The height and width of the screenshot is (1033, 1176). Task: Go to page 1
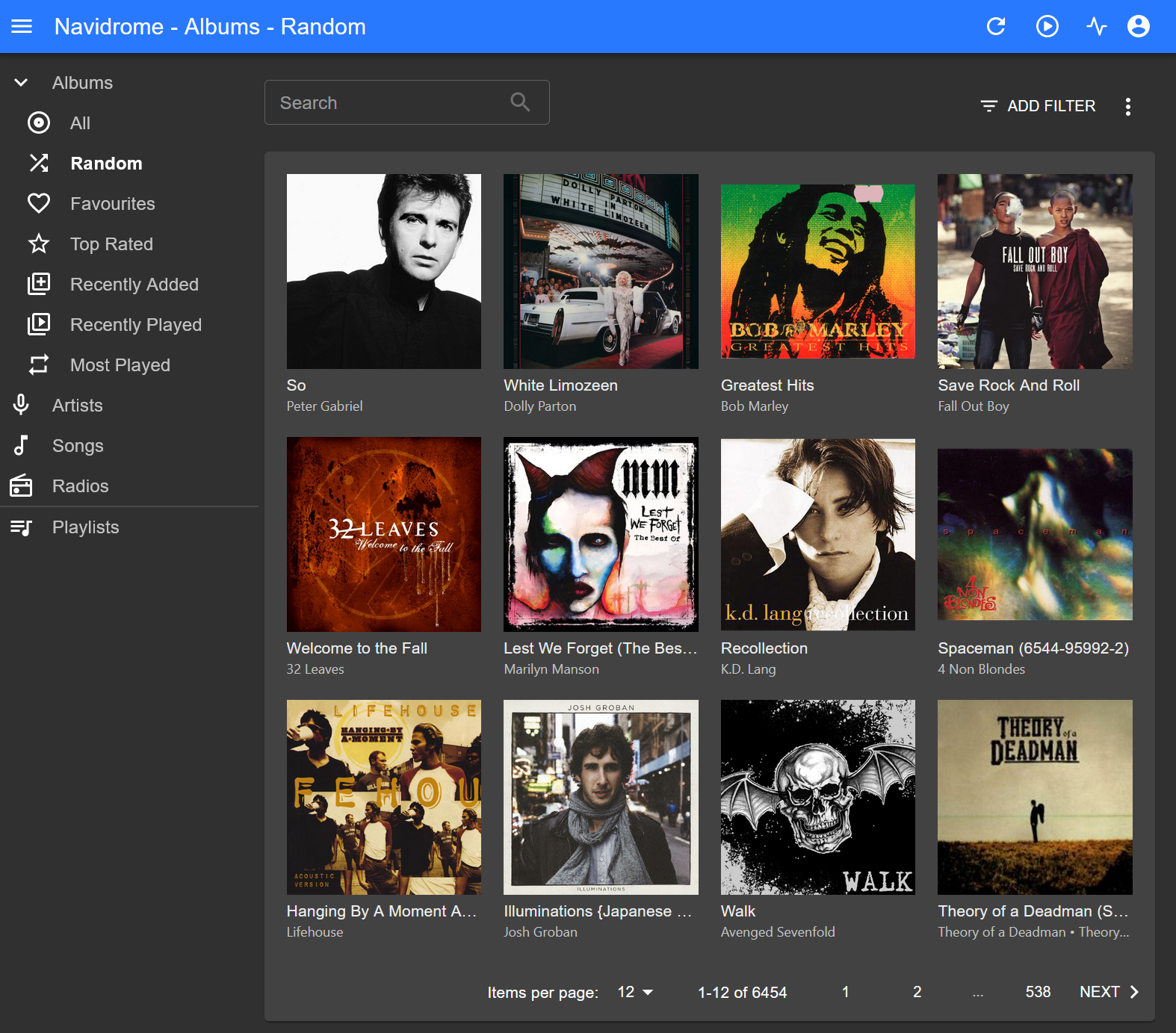pos(846,992)
